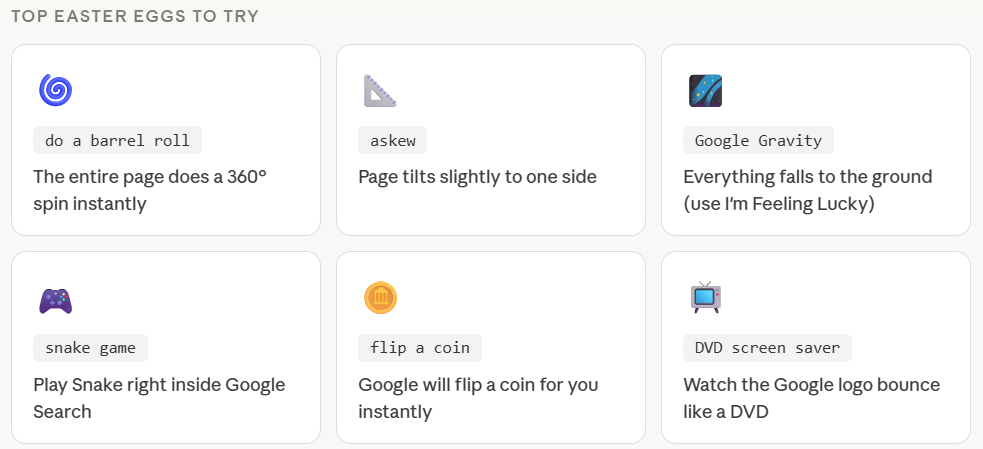This screenshot has height=449, width=983.
Task: Click the purple game controller icon
Action: (x=55, y=300)
